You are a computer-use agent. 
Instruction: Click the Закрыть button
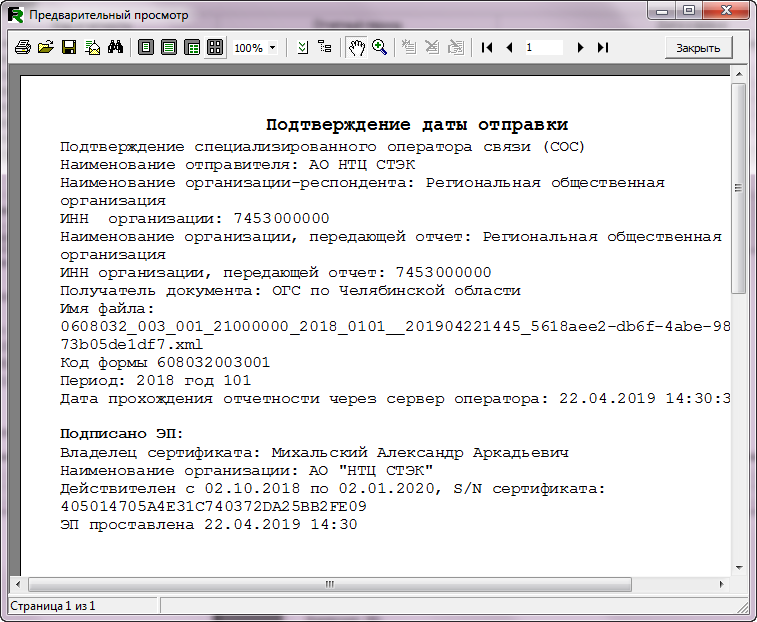[x=698, y=48]
